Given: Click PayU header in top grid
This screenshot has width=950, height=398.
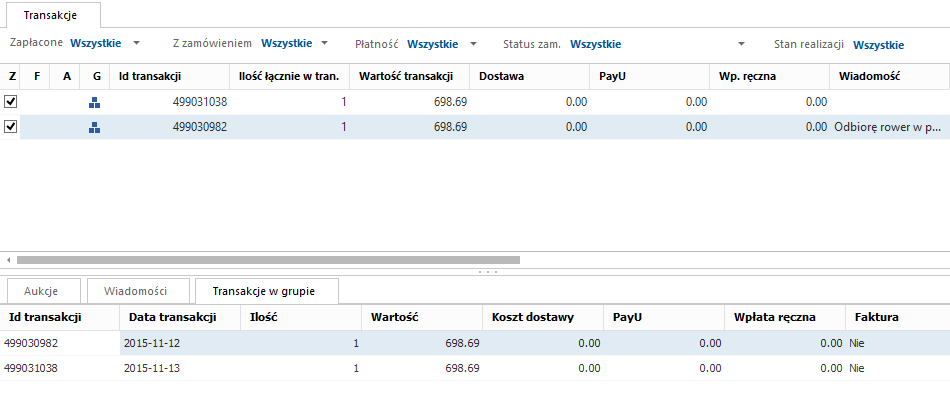Looking at the screenshot, I should point(649,76).
